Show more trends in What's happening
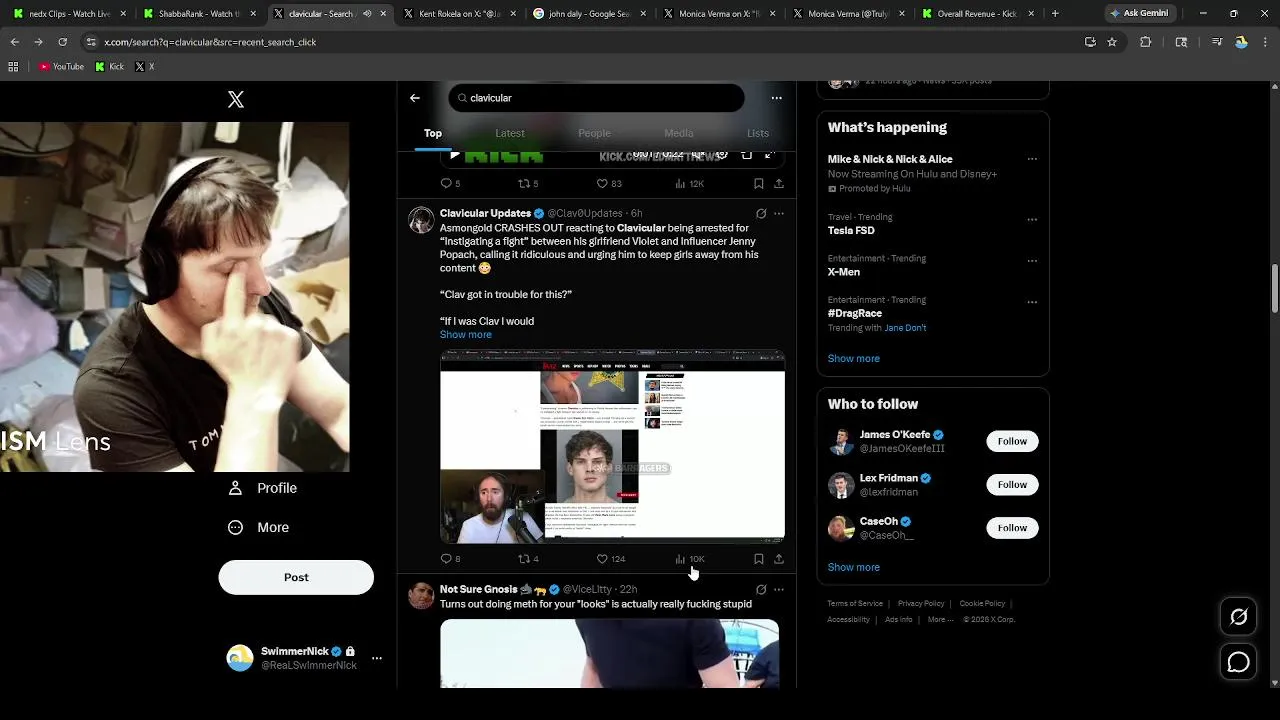The width and height of the screenshot is (1280, 720). (x=854, y=359)
